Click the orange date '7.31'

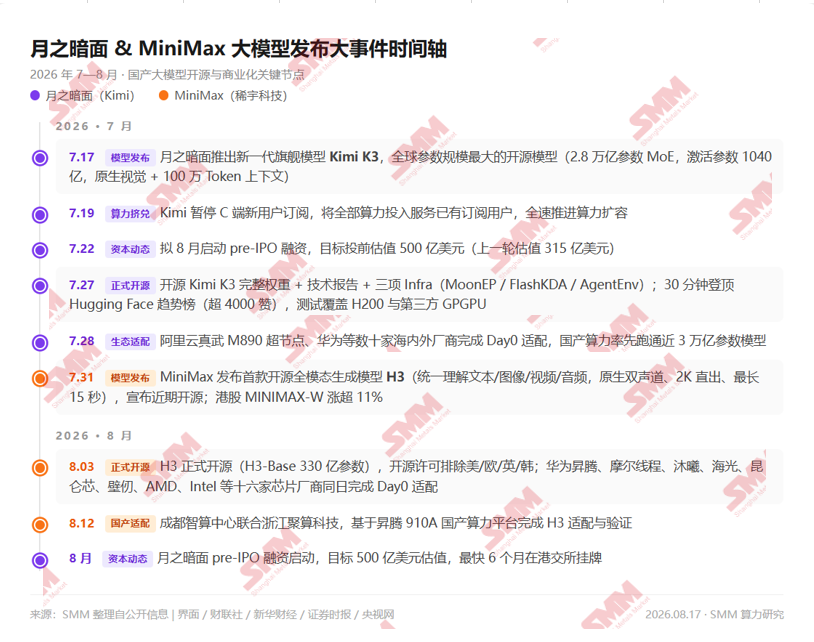point(82,377)
